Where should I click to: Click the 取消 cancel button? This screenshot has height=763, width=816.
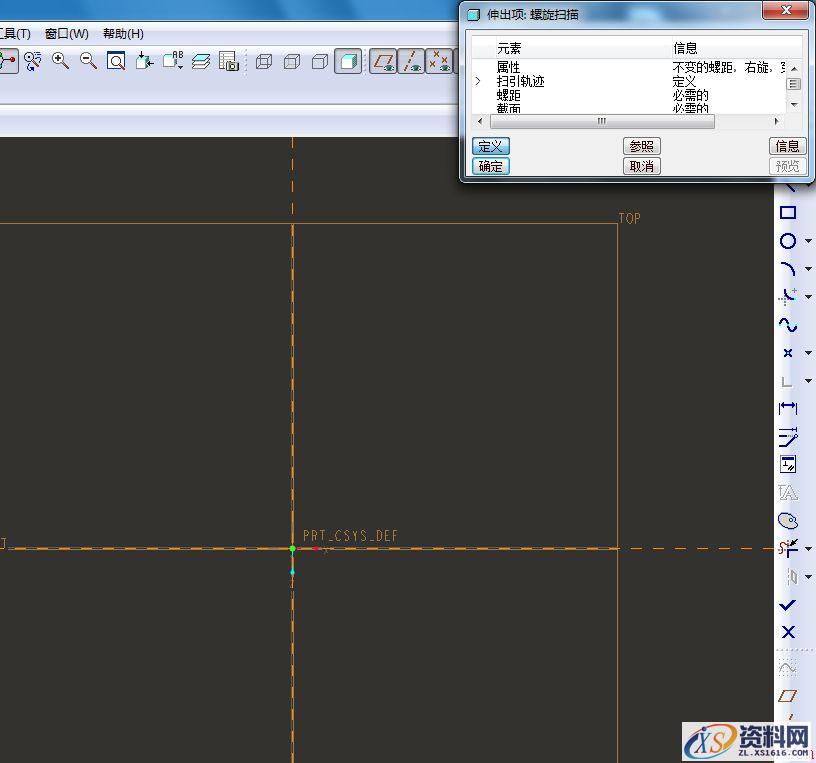tap(641, 166)
